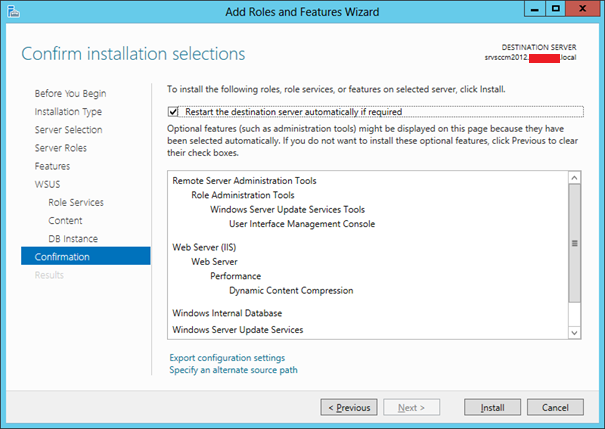The width and height of the screenshot is (605, 429).
Task: Go to the Content step
Action: 65,221
